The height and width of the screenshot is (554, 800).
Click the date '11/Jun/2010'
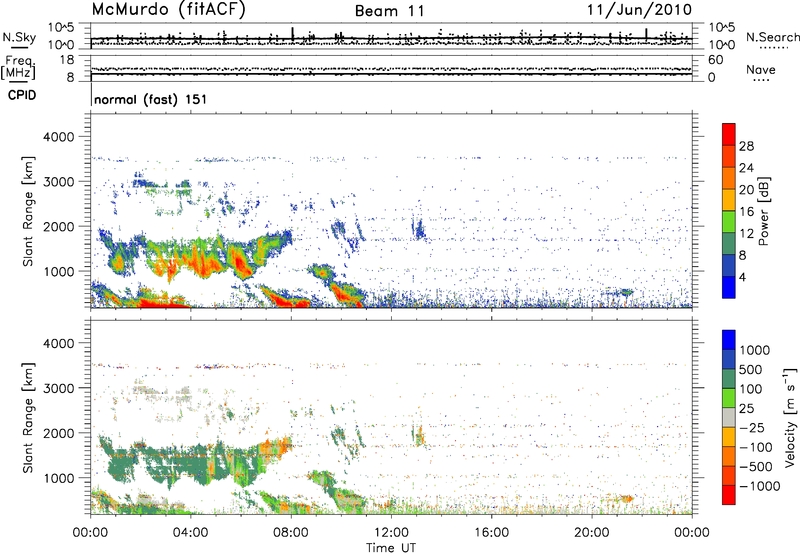639,10
